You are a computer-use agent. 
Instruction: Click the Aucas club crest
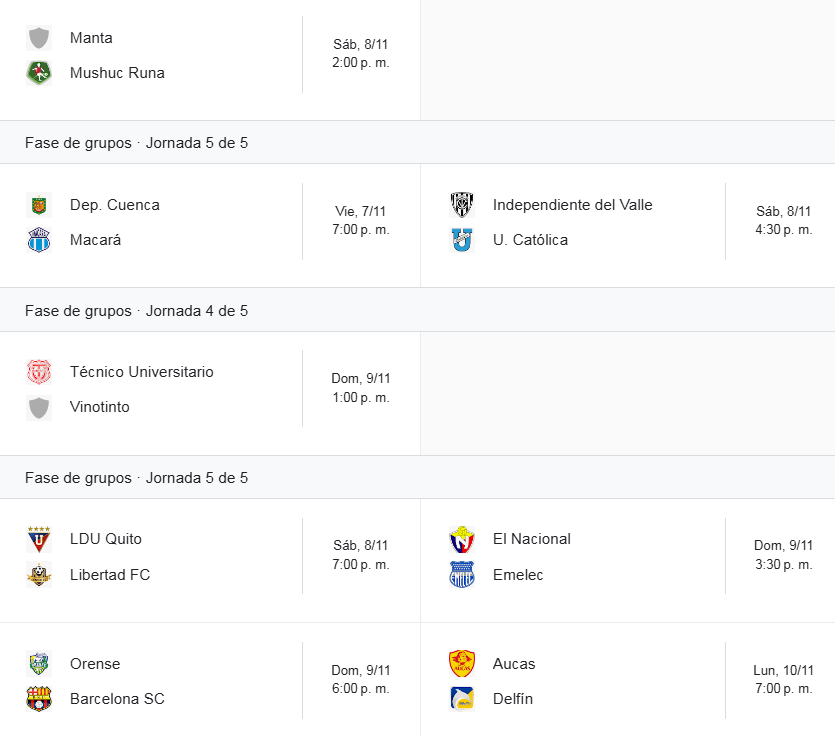point(462,664)
